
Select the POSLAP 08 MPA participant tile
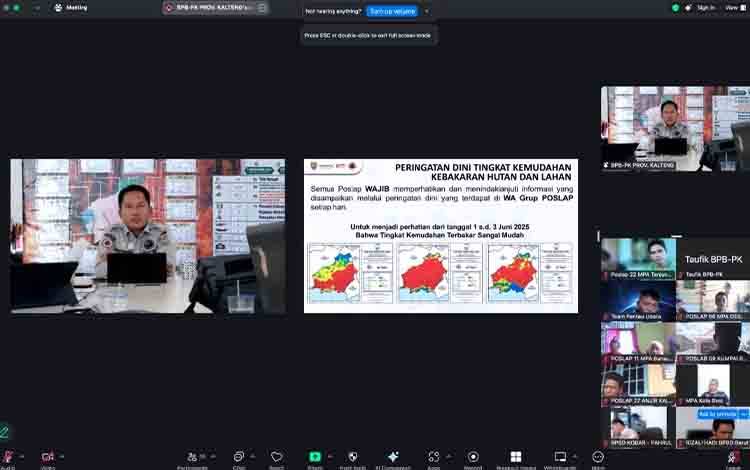tap(713, 301)
